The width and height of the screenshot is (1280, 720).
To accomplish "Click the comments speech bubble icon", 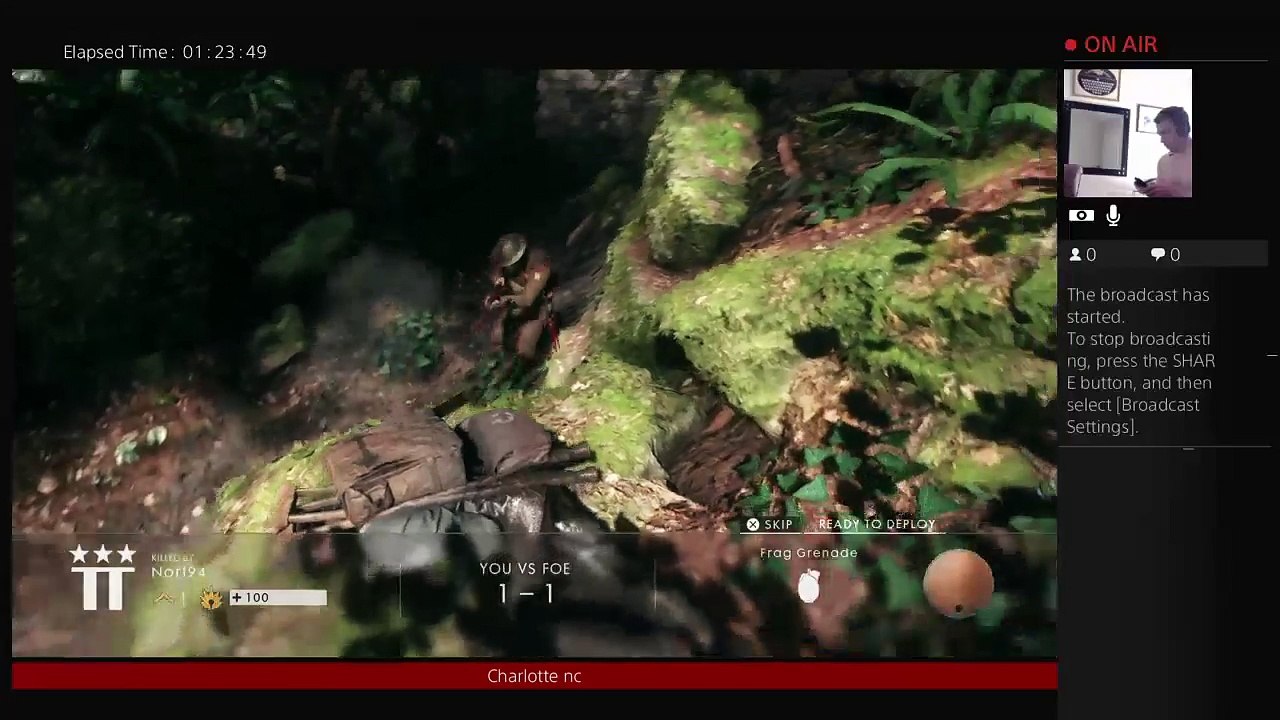I will pyautogui.click(x=1158, y=255).
